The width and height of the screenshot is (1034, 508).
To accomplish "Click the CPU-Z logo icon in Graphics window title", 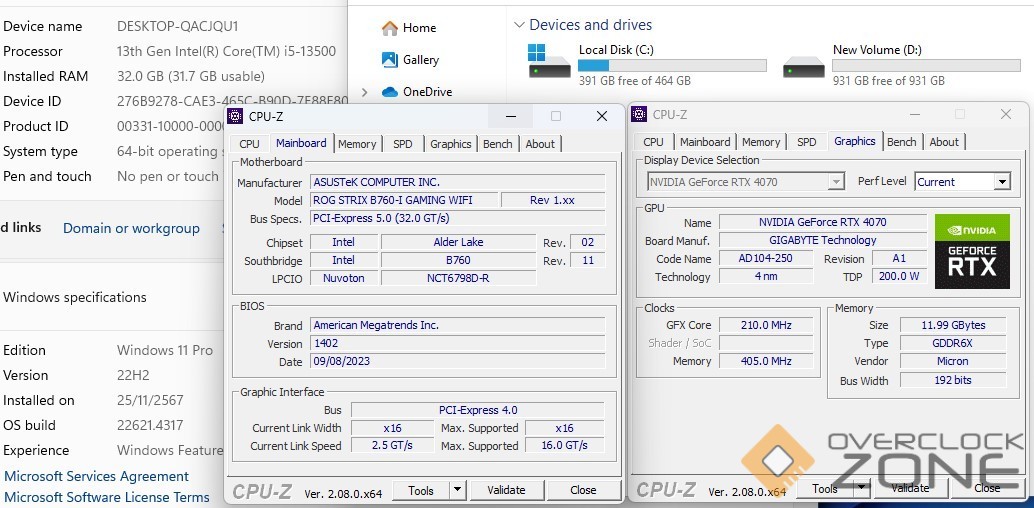I will 639,114.
